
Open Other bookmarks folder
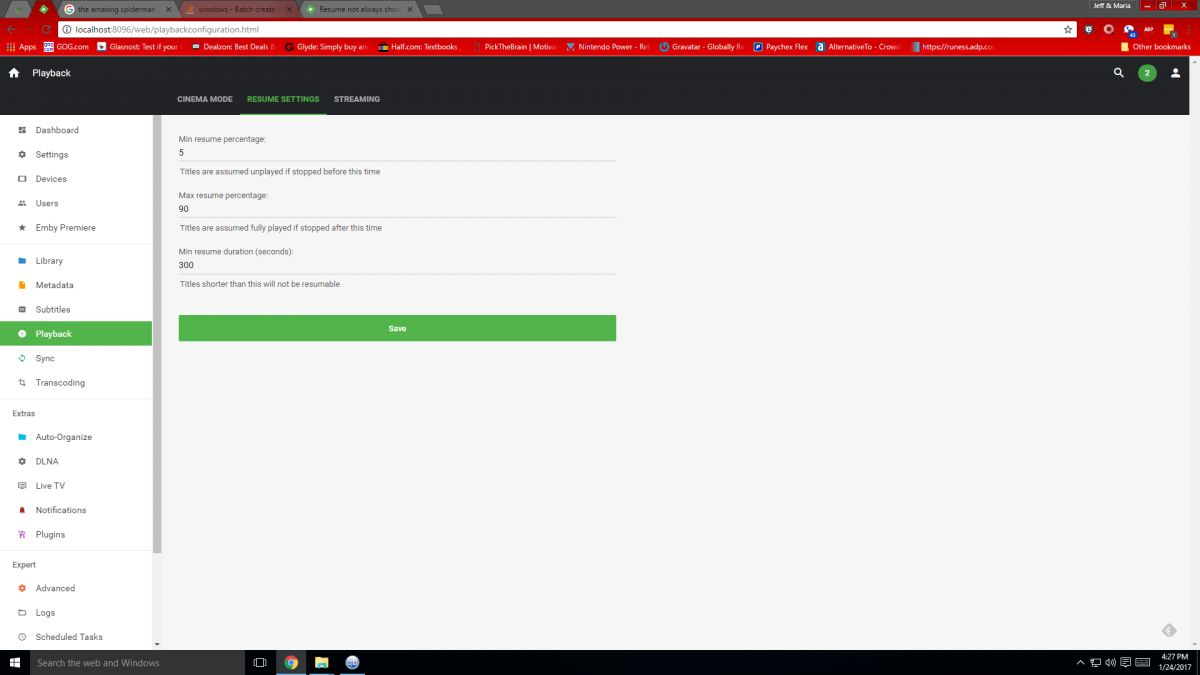click(1156, 46)
